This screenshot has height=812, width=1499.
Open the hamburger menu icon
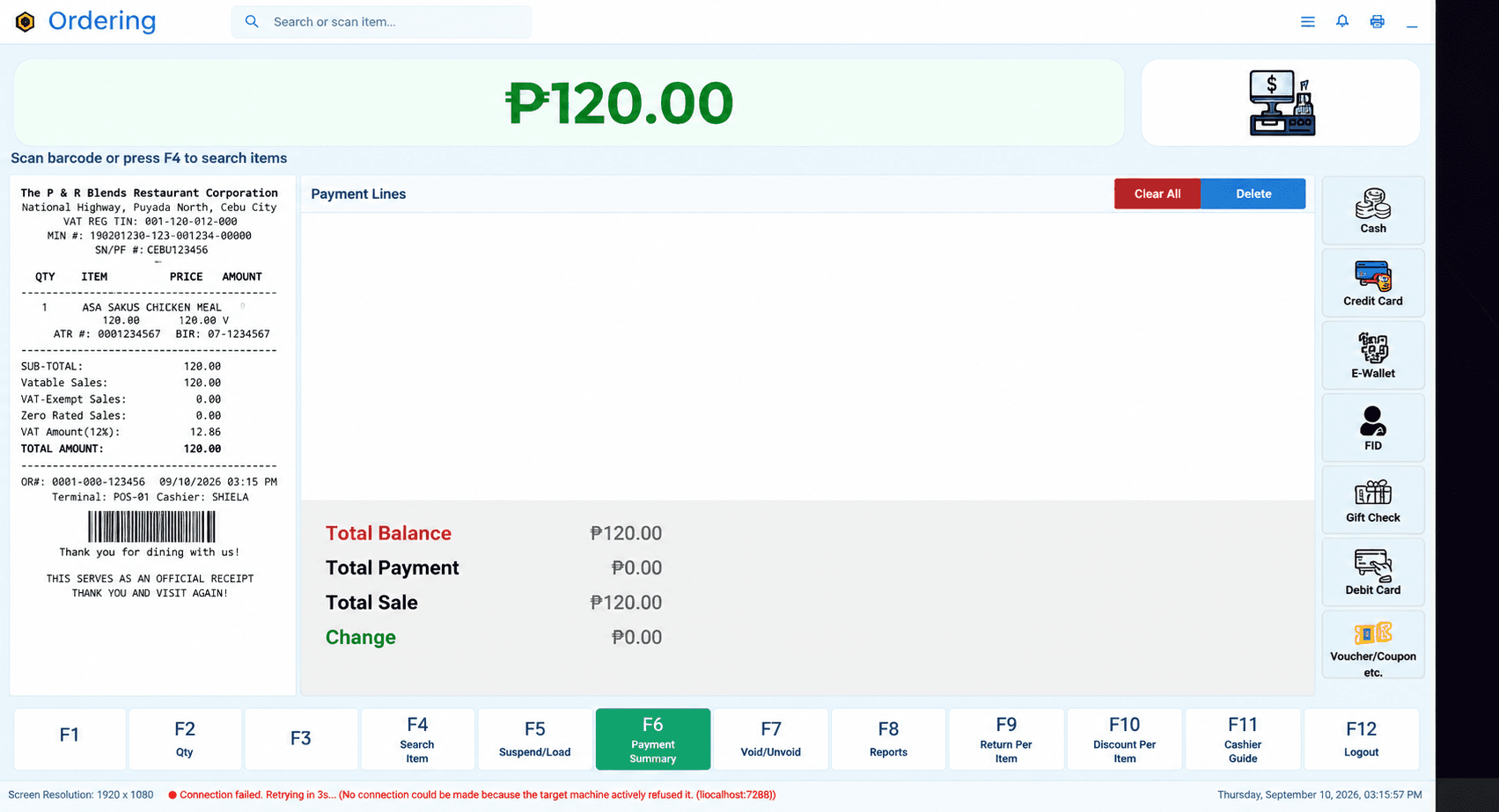pos(1308,22)
